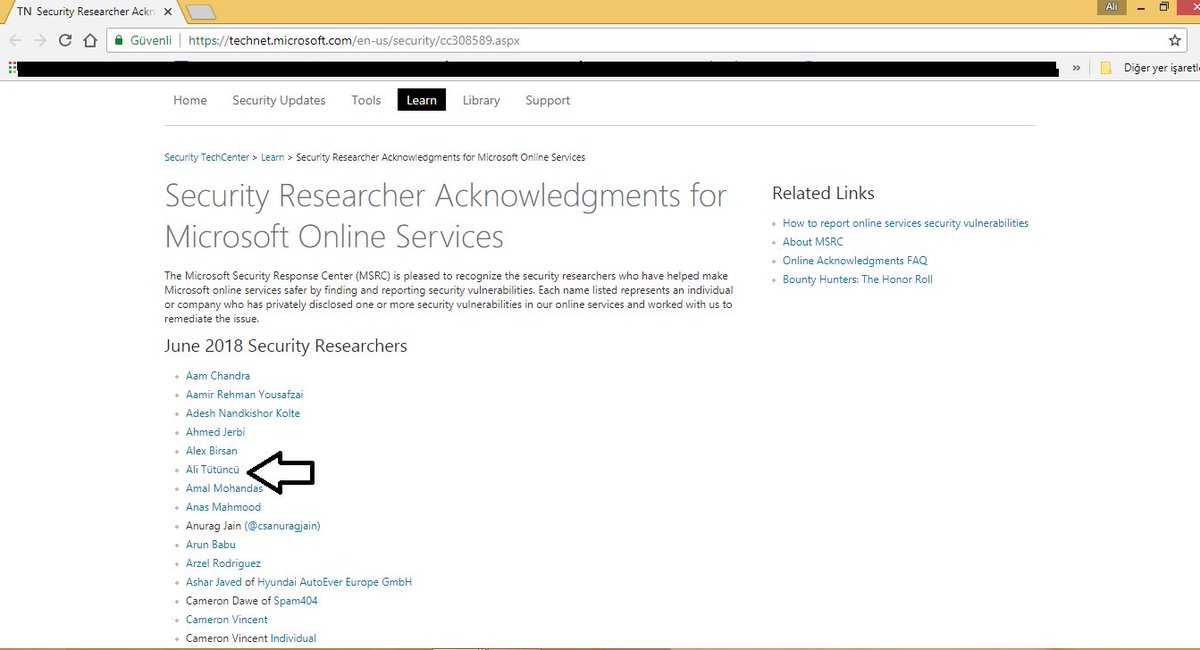Reload the current page
The width and height of the screenshot is (1200, 650).
64,40
